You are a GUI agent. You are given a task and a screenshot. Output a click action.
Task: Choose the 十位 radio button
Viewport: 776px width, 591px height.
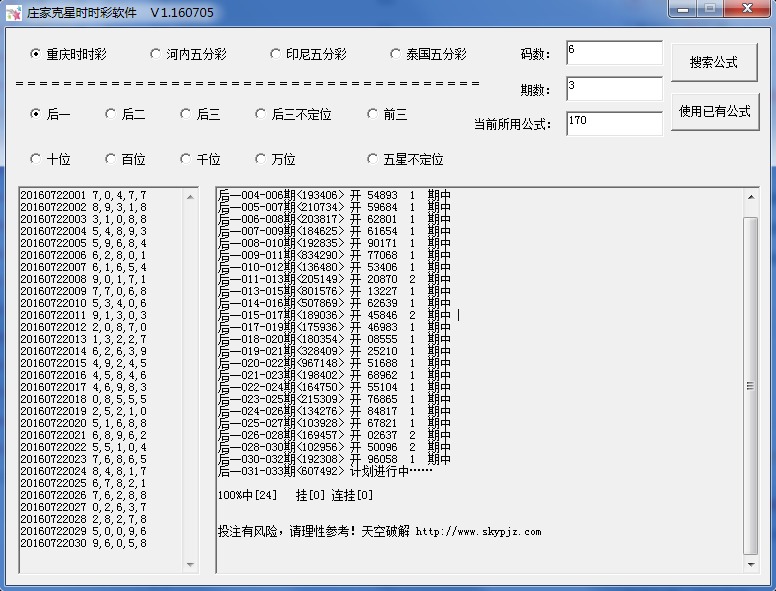coord(36,159)
